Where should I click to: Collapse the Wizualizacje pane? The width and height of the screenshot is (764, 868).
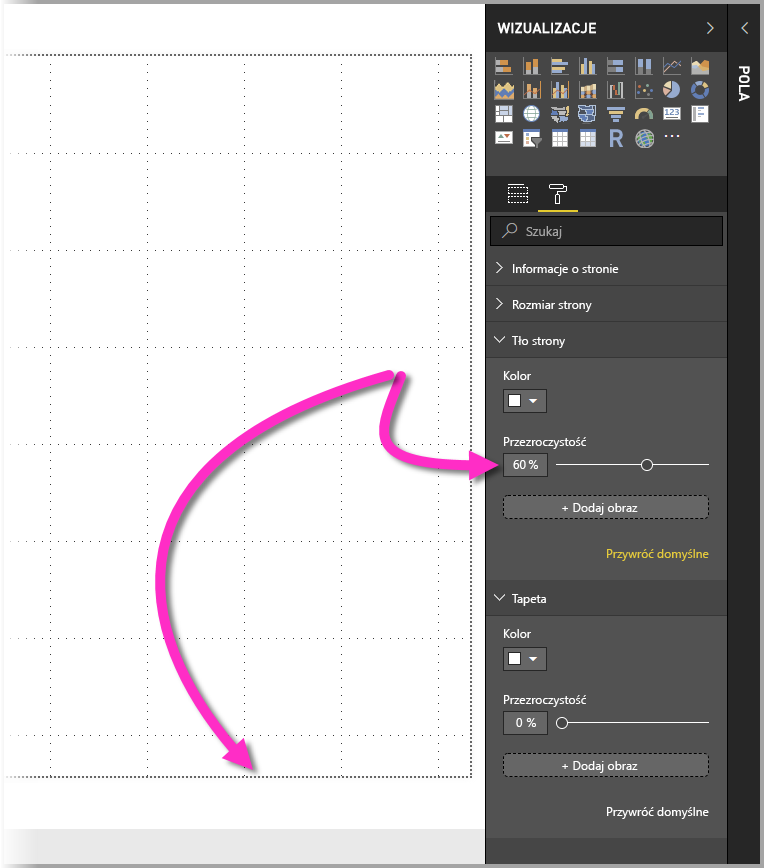[710, 28]
